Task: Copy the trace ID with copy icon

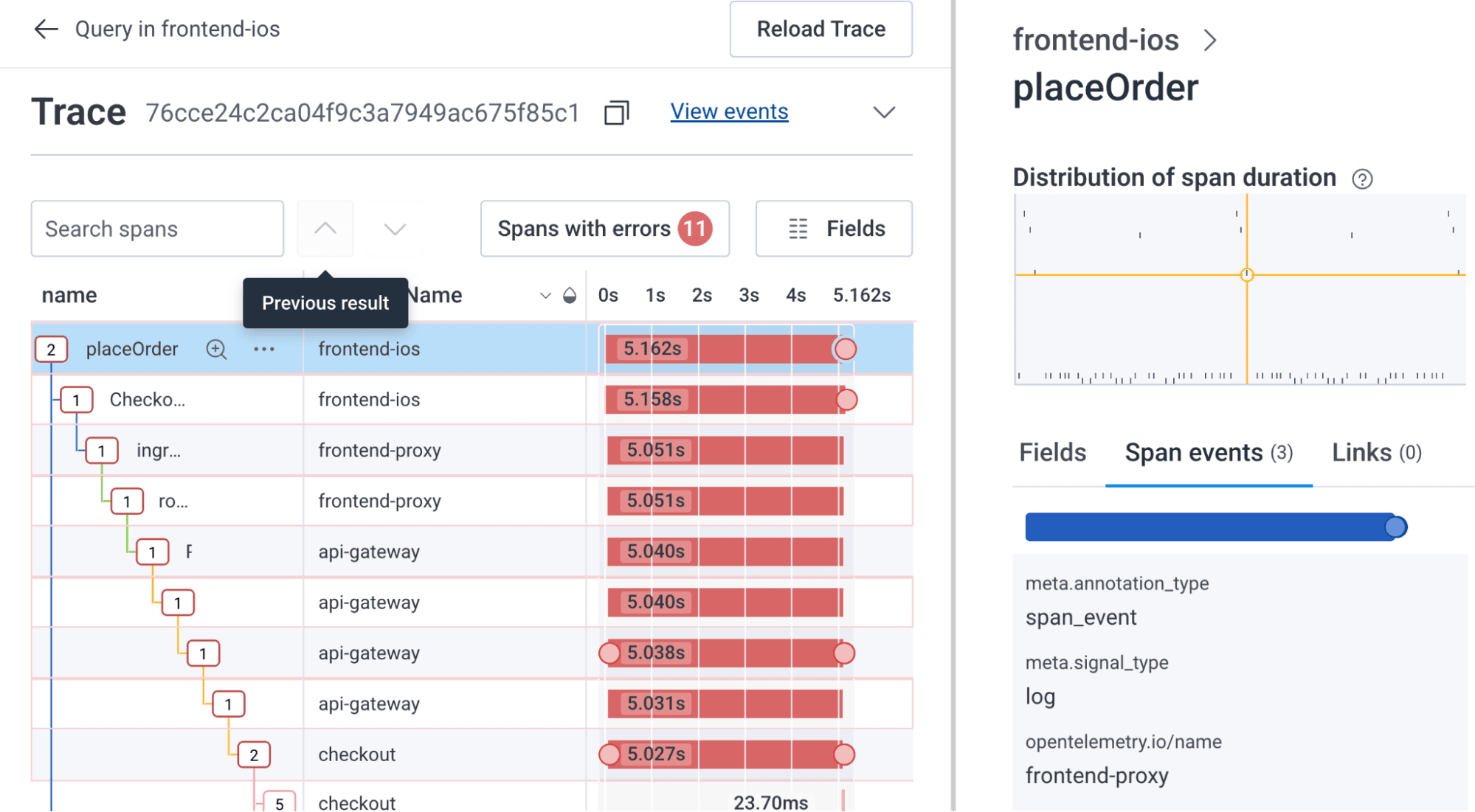Action: [x=616, y=113]
